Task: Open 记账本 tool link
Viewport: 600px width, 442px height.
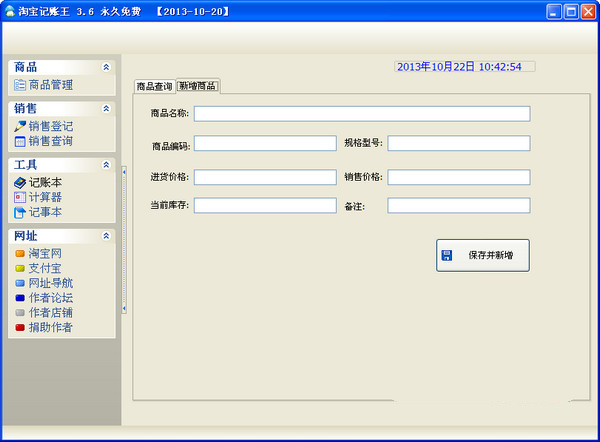Action: (45, 183)
